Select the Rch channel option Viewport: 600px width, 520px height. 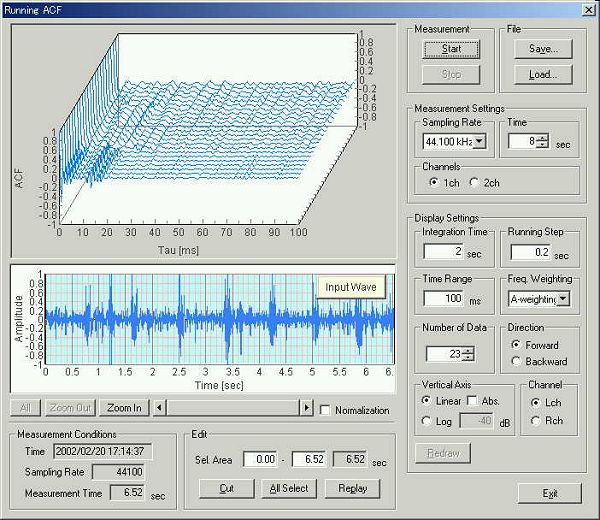[535, 421]
